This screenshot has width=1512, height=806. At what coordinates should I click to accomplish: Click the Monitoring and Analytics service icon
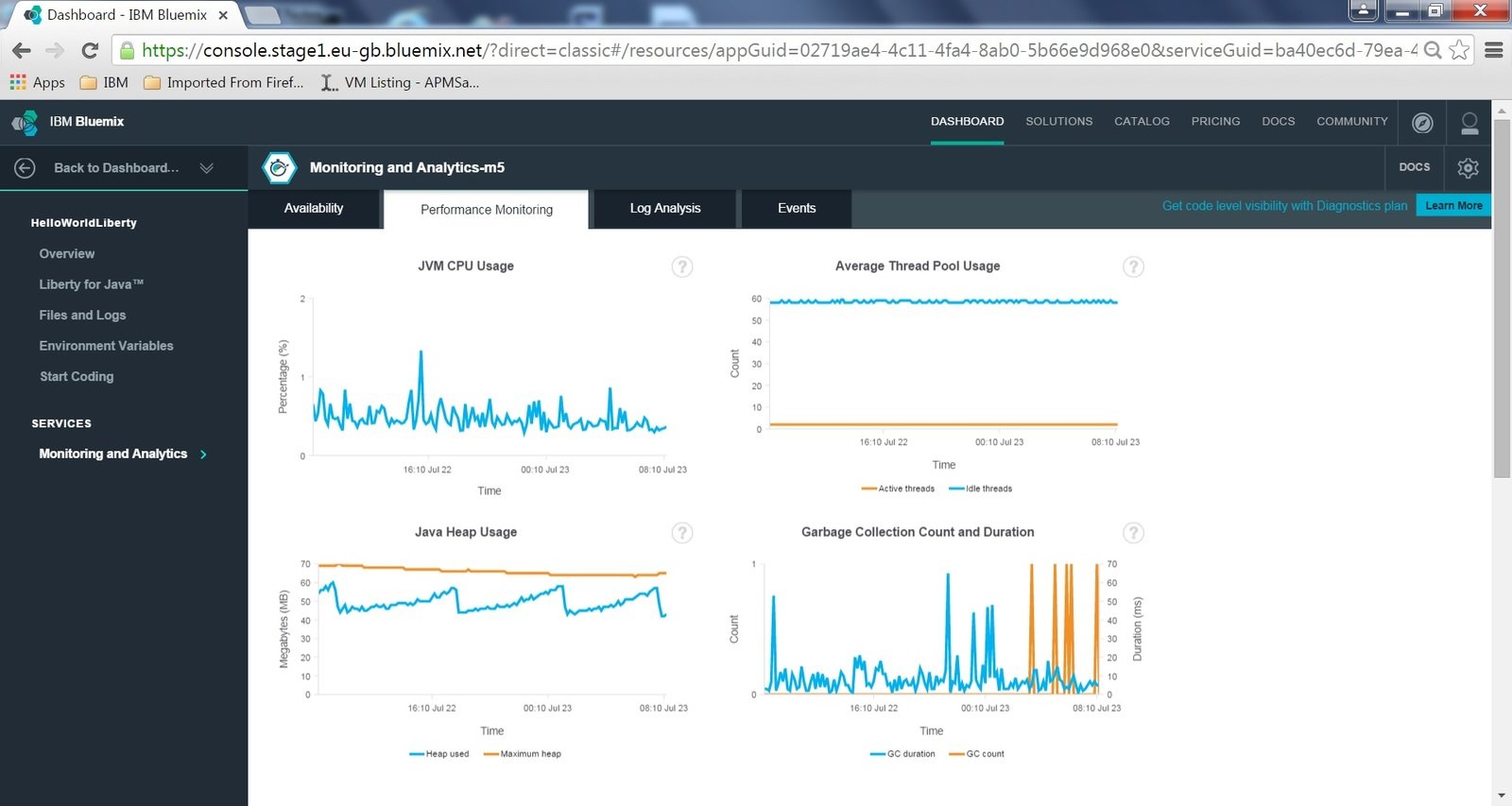[279, 168]
